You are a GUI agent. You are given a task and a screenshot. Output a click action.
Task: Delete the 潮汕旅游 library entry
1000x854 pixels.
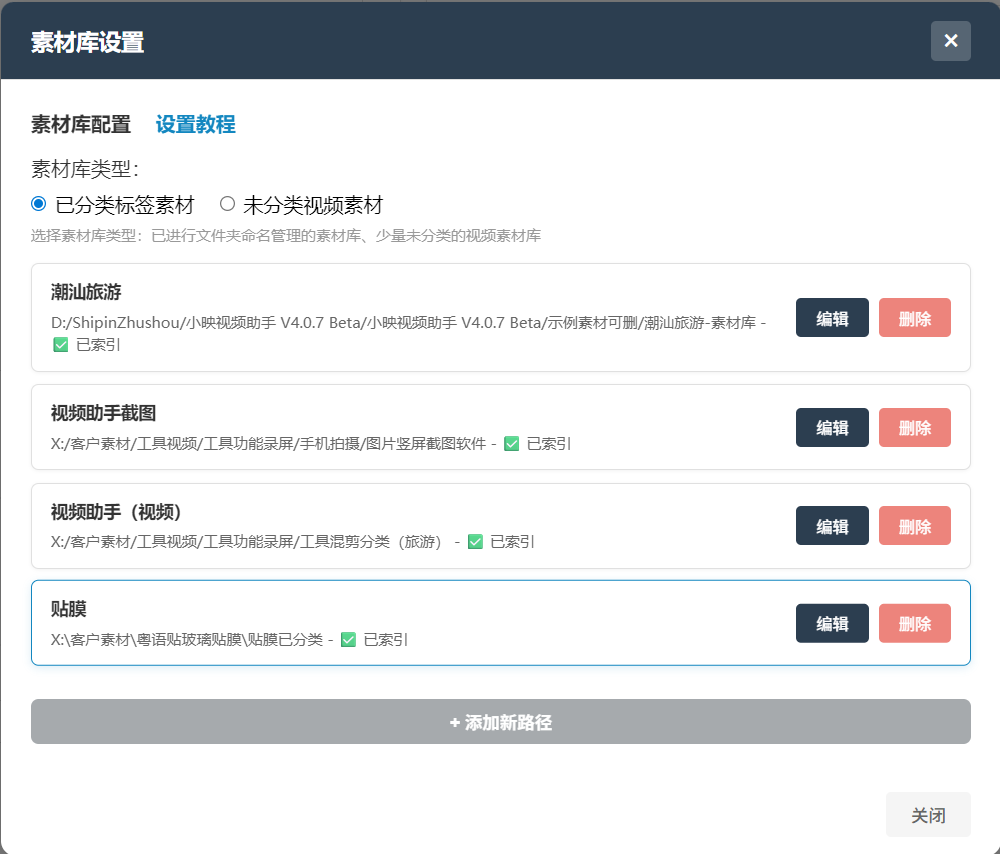coord(915,318)
